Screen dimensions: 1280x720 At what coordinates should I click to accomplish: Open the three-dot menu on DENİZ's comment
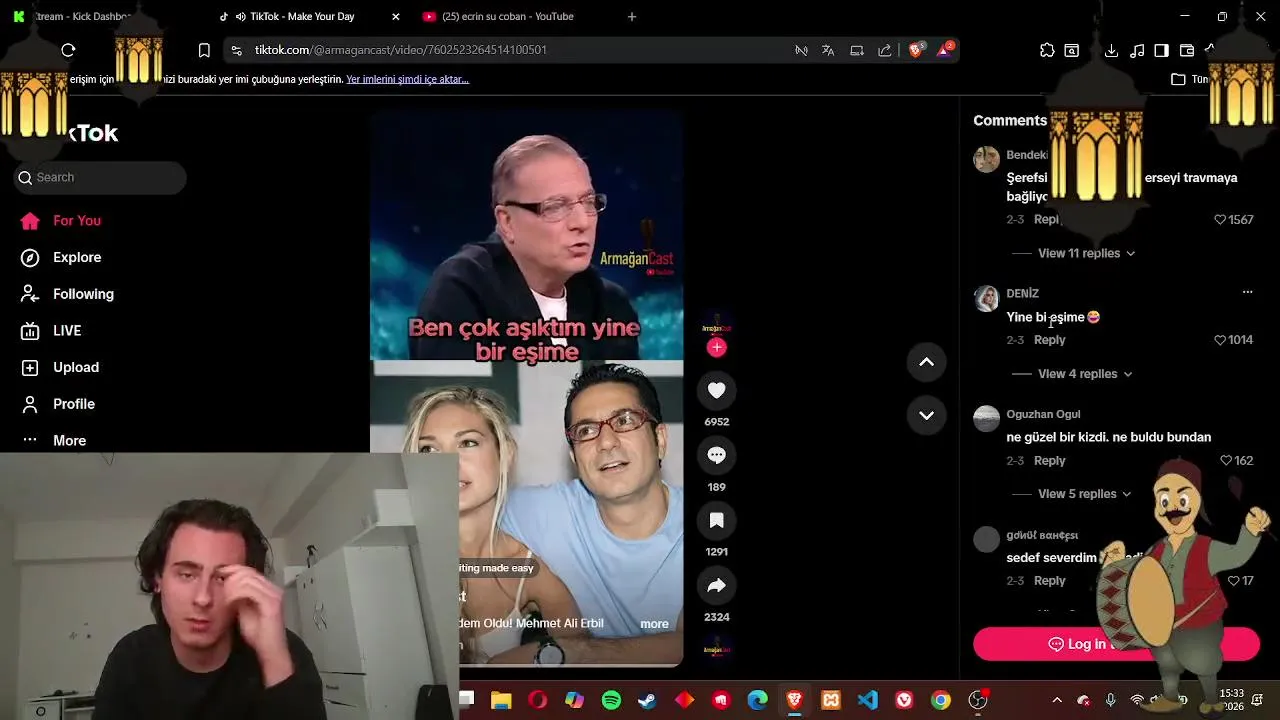1247,292
